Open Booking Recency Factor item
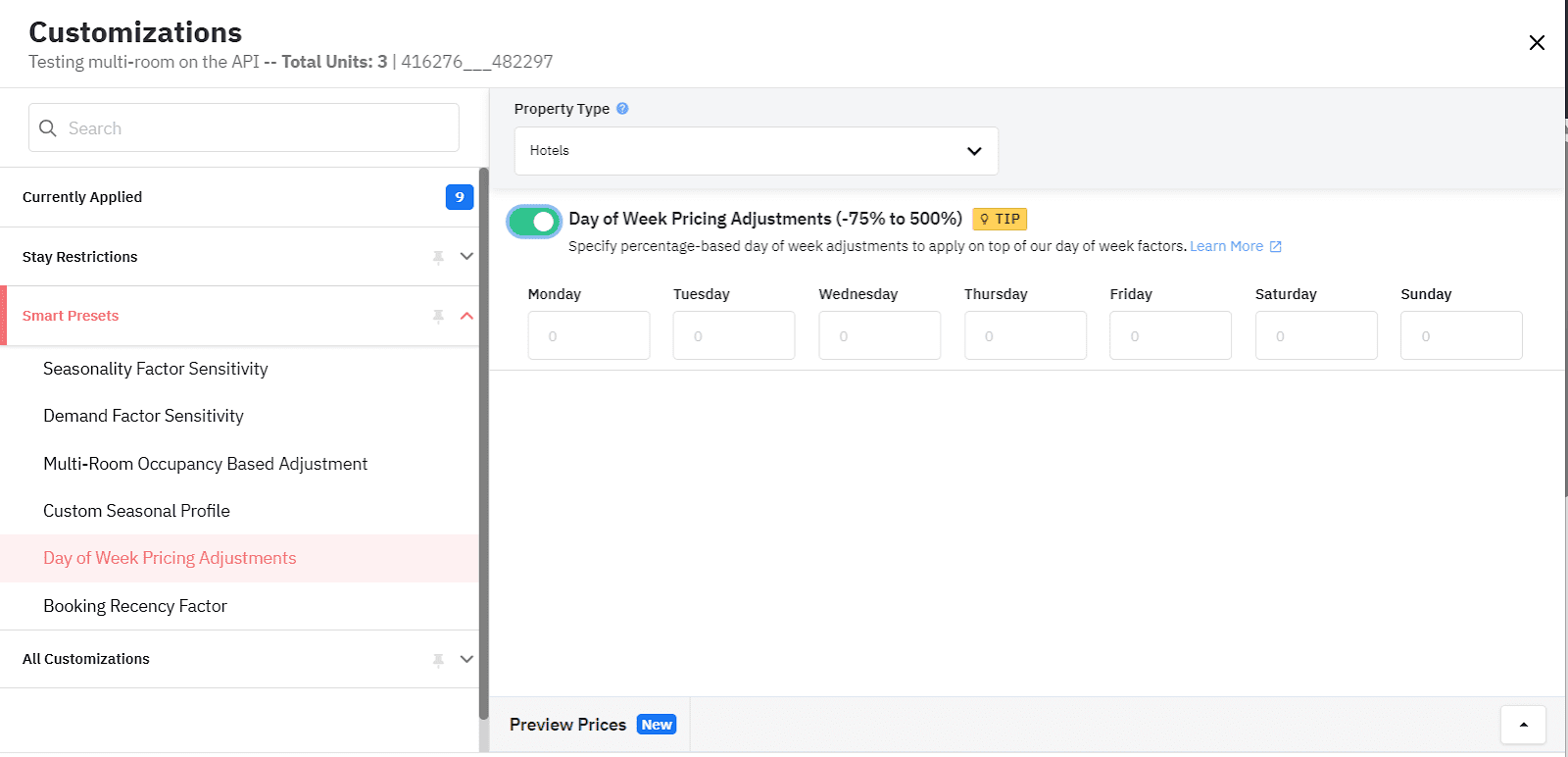 (x=135, y=606)
